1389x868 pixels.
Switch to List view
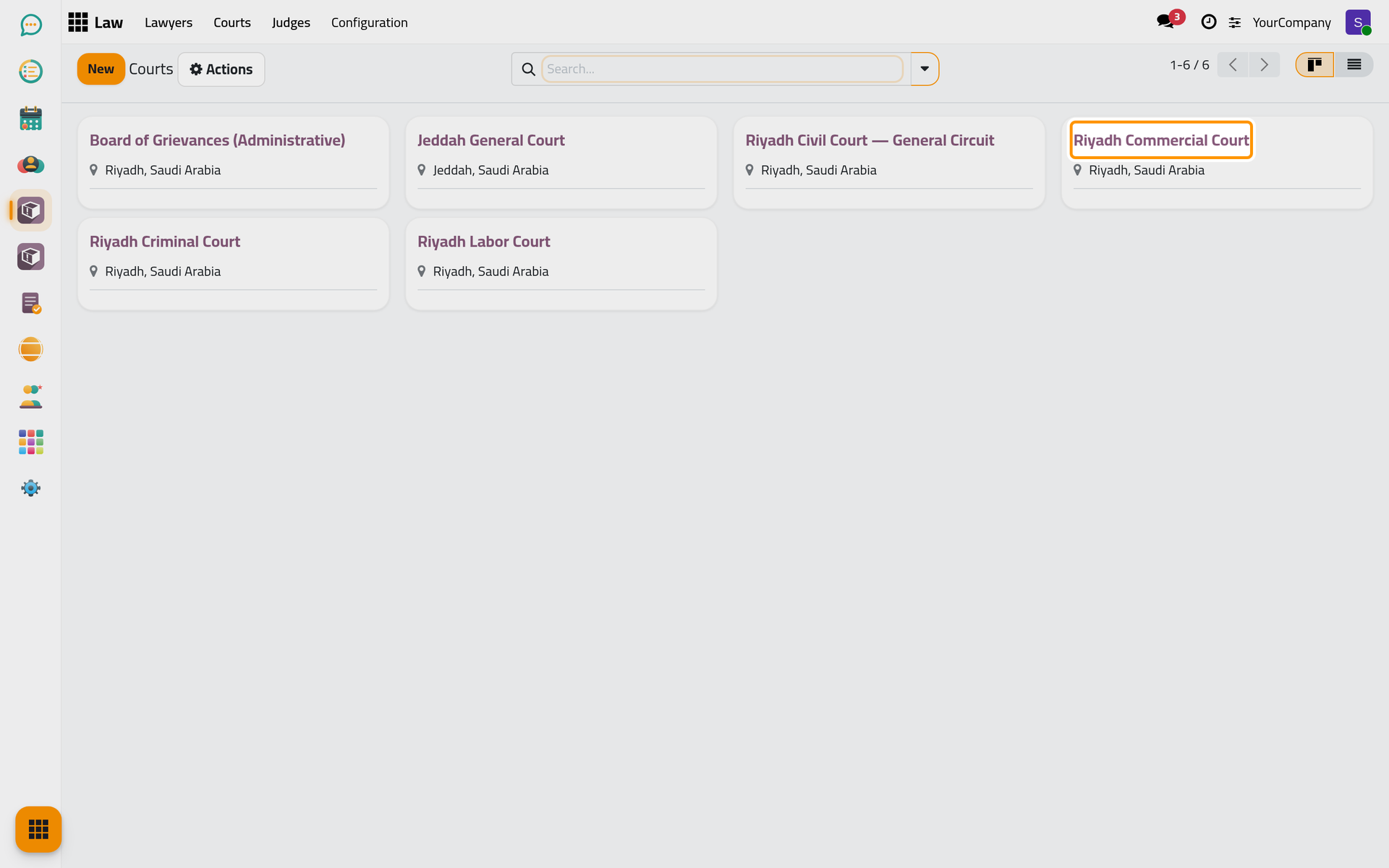1354,65
